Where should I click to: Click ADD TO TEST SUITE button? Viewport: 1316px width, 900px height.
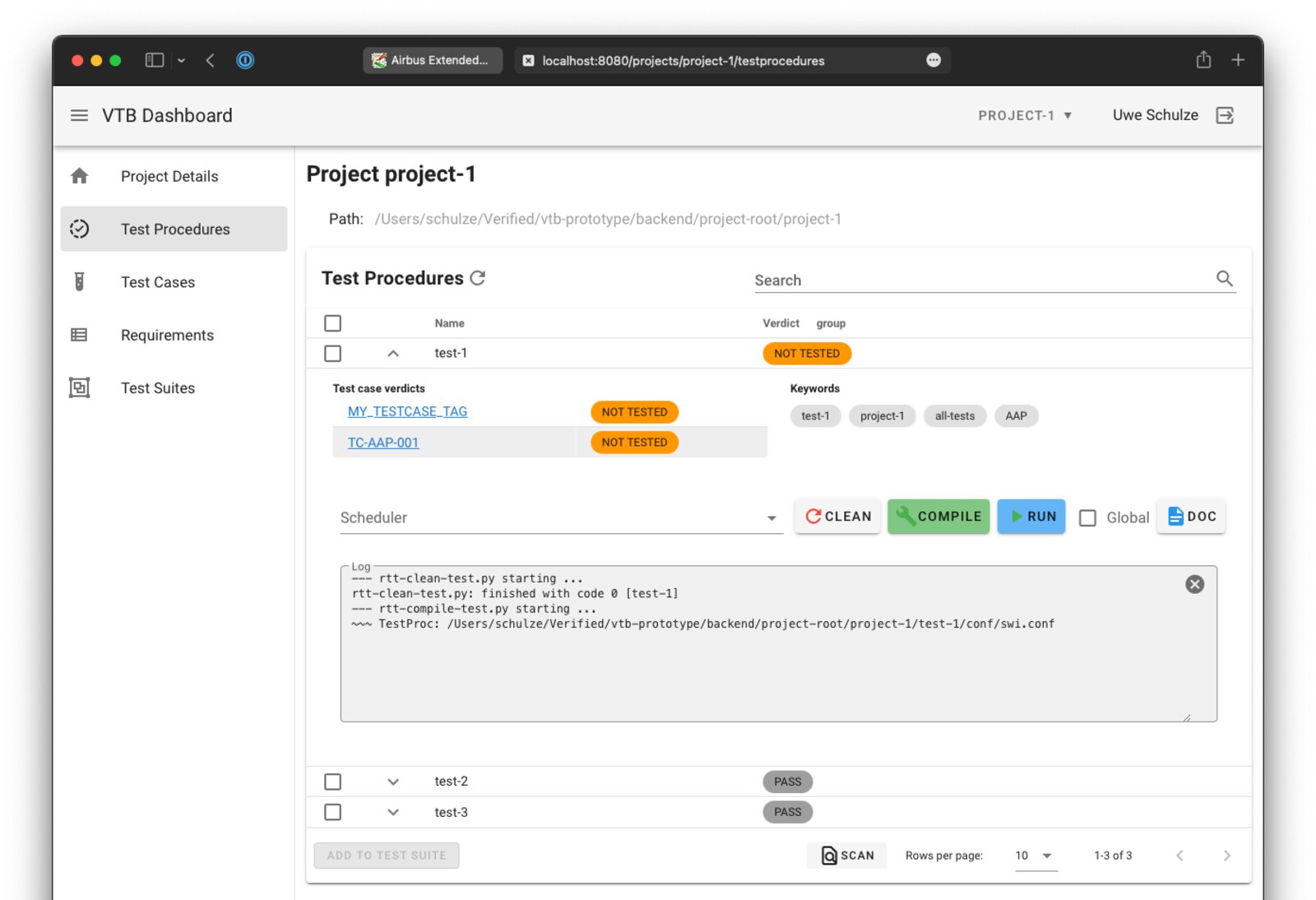coord(387,856)
